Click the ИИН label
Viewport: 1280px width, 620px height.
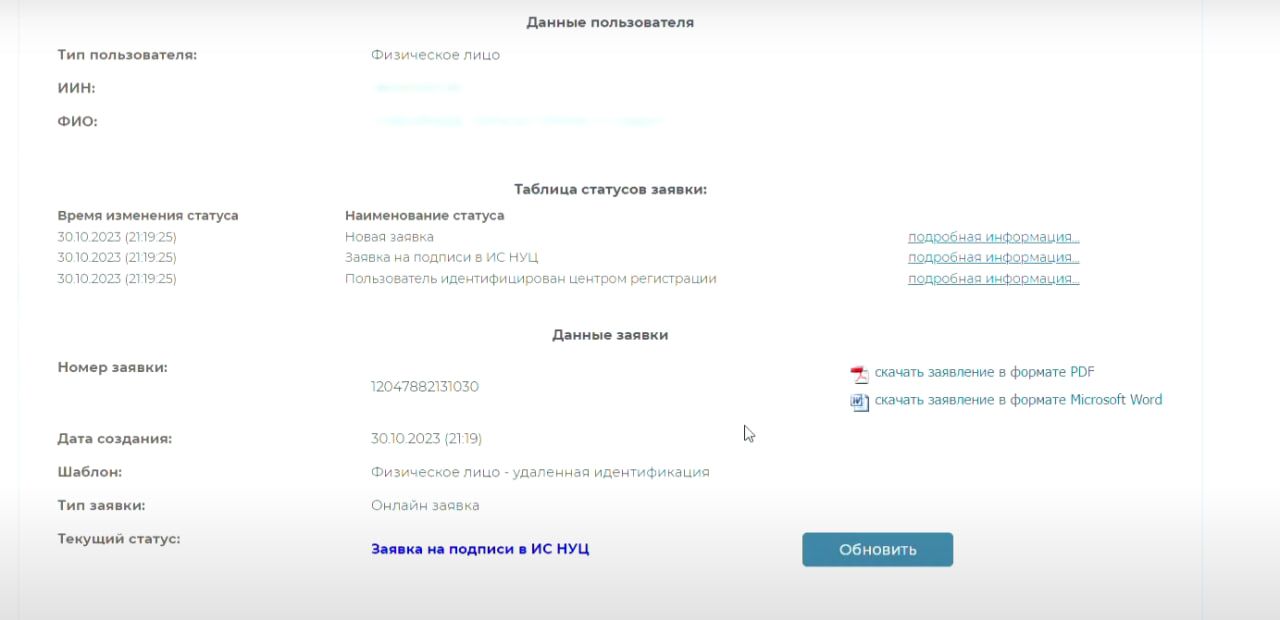[x=76, y=88]
